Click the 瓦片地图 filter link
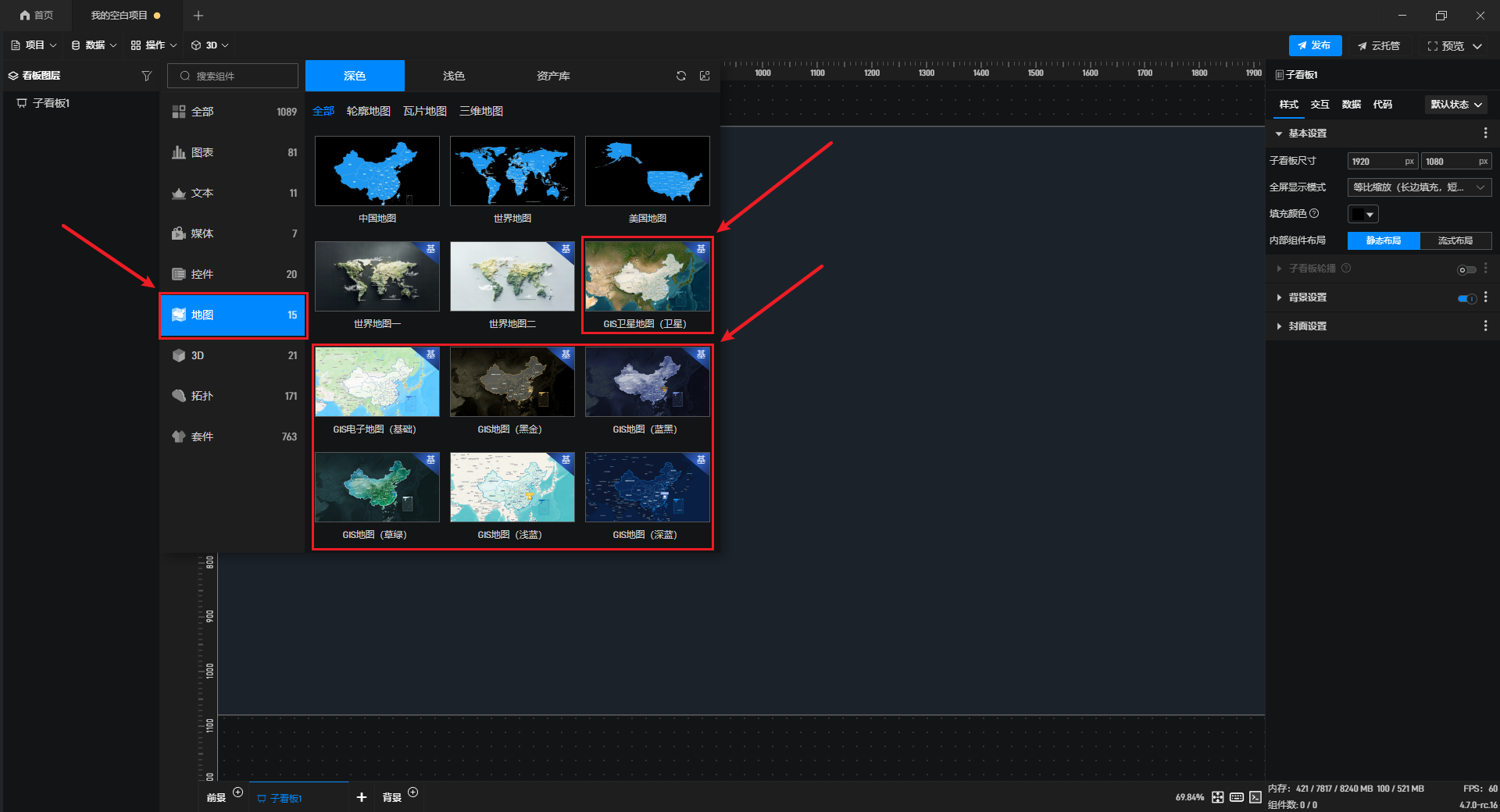1500x812 pixels. pyautogui.click(x=424, y=111)
